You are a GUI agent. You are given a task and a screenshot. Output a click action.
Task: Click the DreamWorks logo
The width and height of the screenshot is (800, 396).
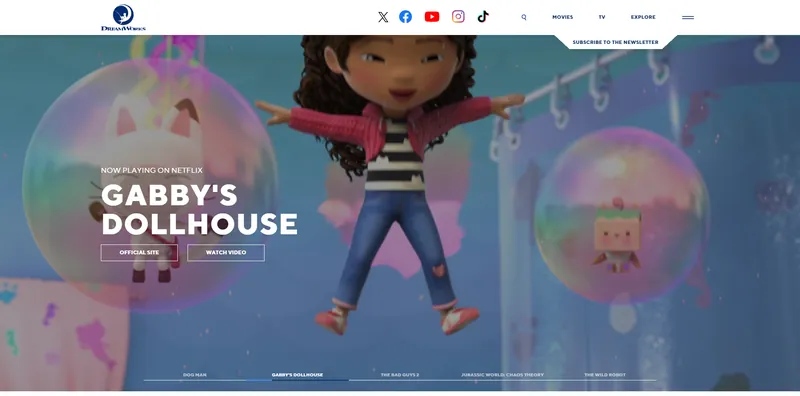pyautogui.click(x=123, y=18)
